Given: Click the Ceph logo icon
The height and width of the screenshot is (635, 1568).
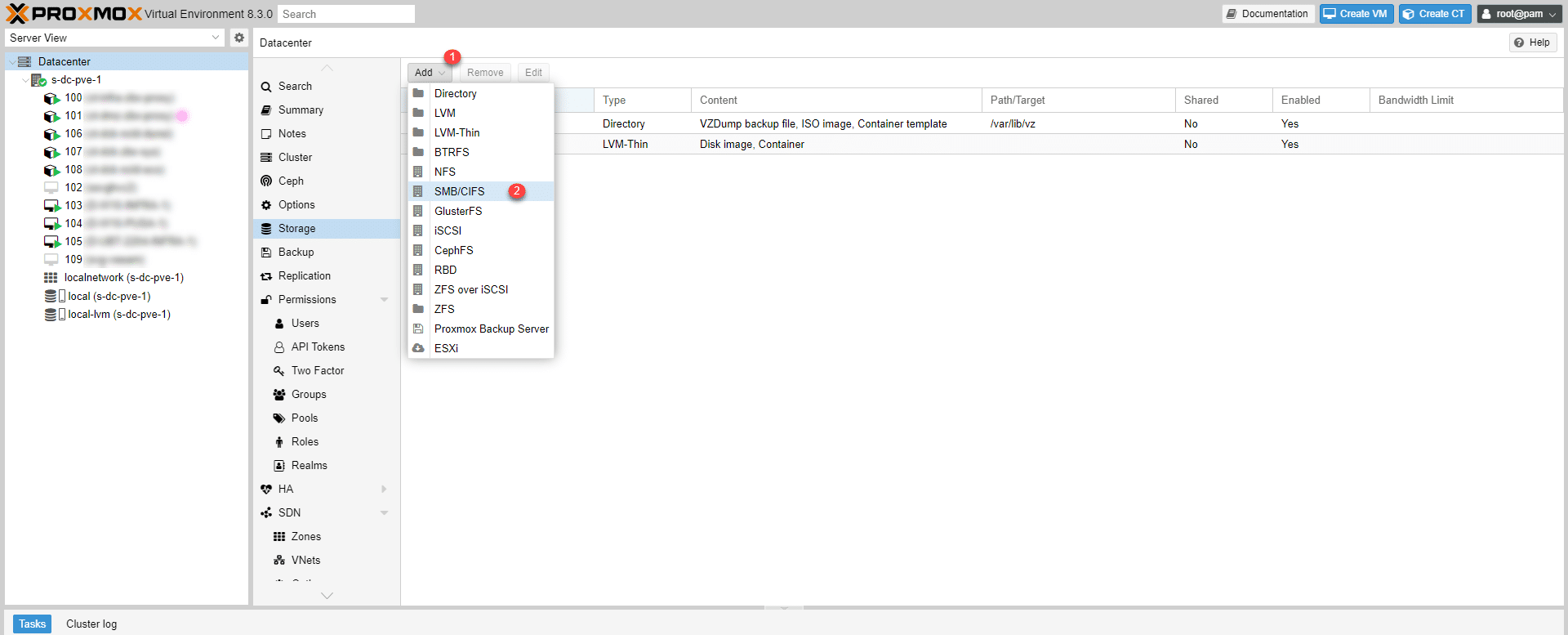Looking at the screenshot, I should click(266, 181).
